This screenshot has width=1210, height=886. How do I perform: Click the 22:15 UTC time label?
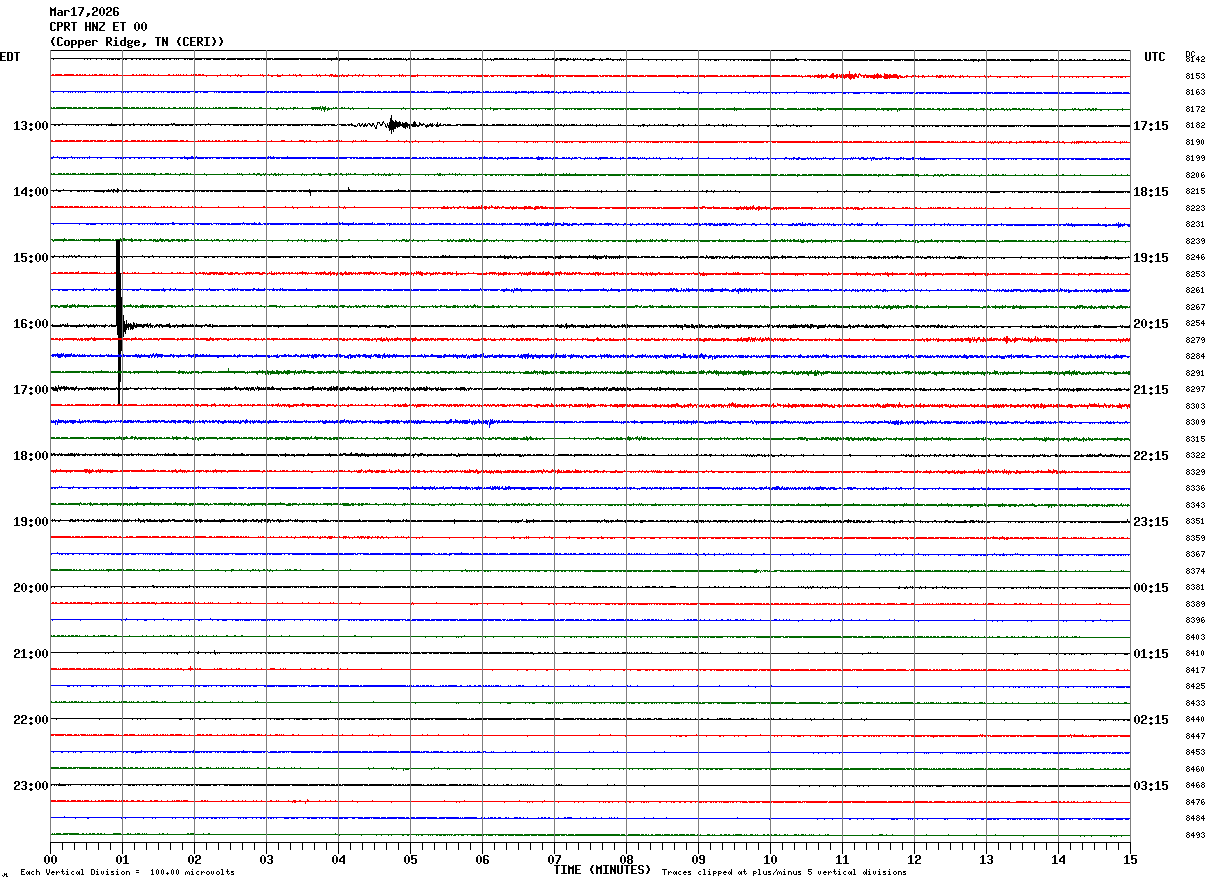[x=1151, y=456]
